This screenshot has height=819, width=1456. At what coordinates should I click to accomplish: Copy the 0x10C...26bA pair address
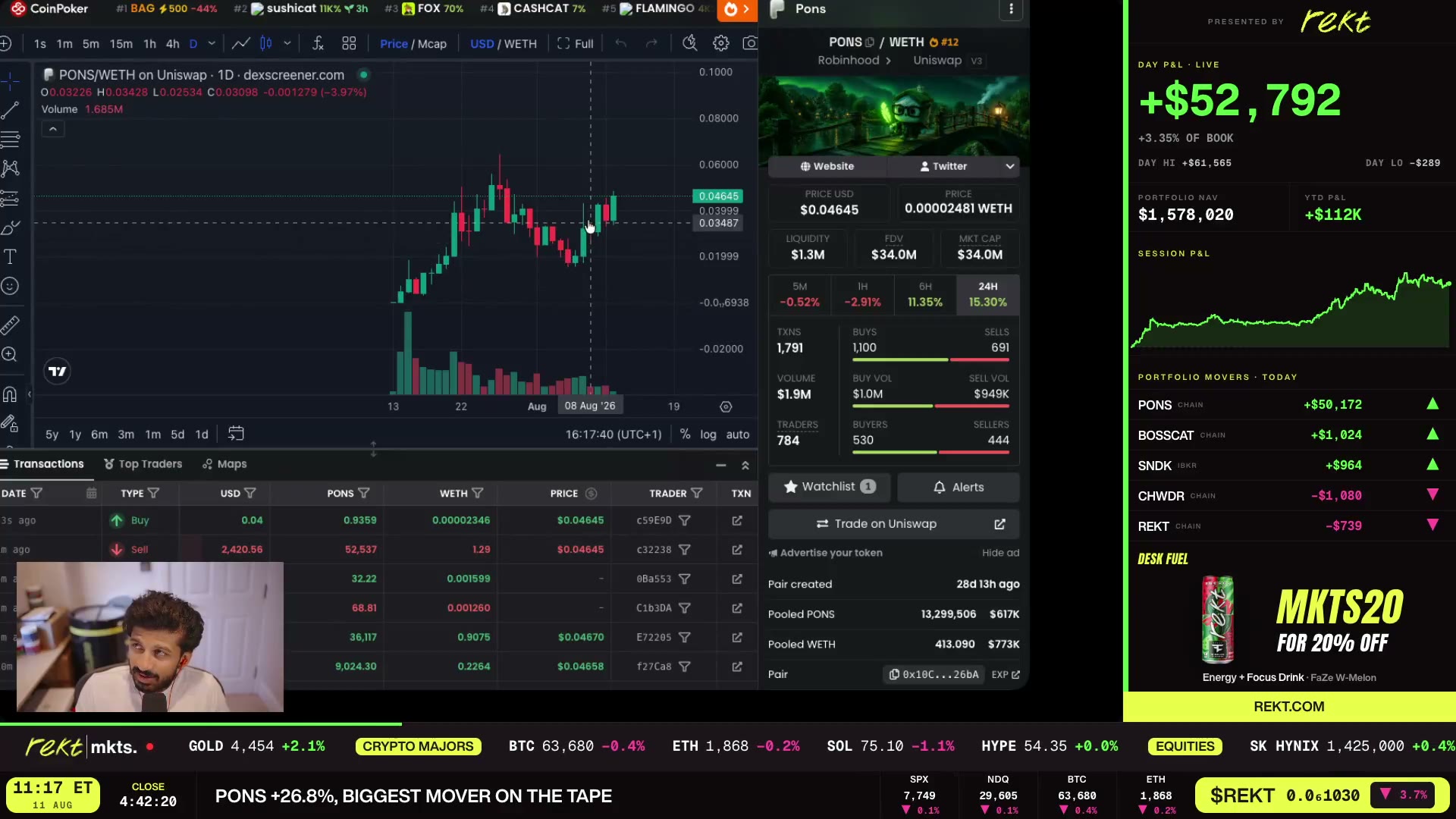tap(934, 674)
